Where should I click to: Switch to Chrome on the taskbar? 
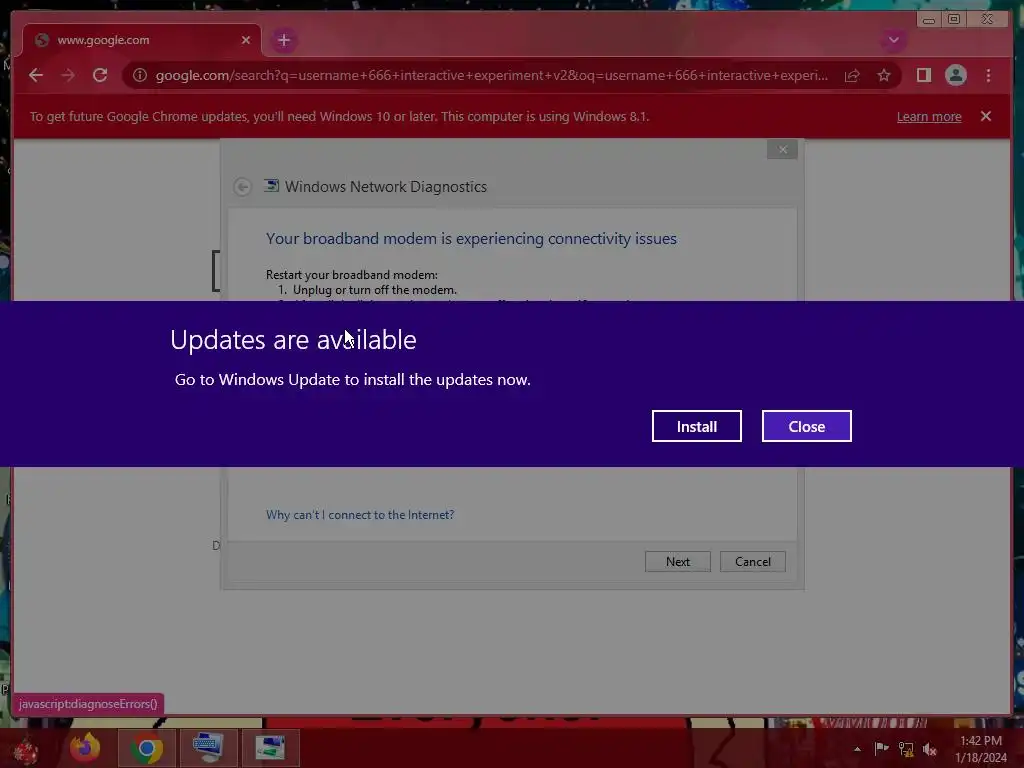147,748
